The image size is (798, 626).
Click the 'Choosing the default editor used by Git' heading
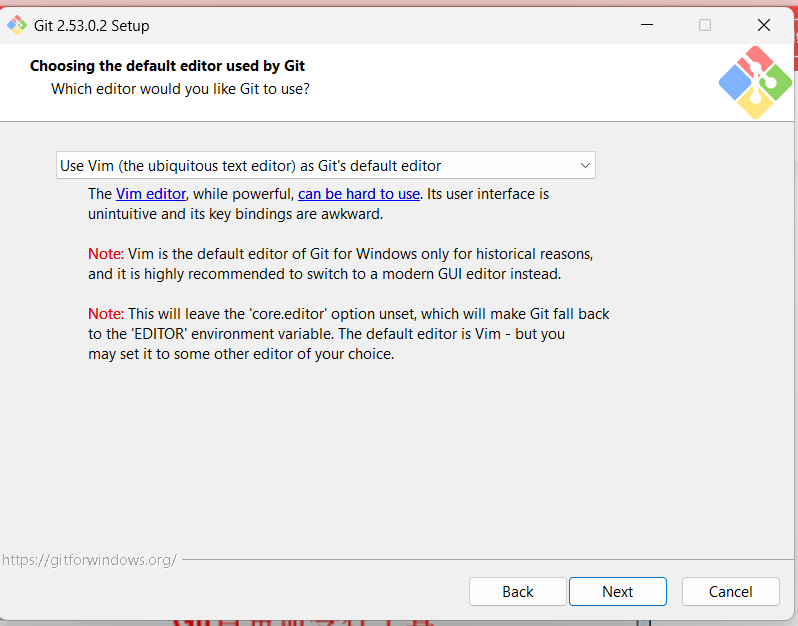pos(167,66)
